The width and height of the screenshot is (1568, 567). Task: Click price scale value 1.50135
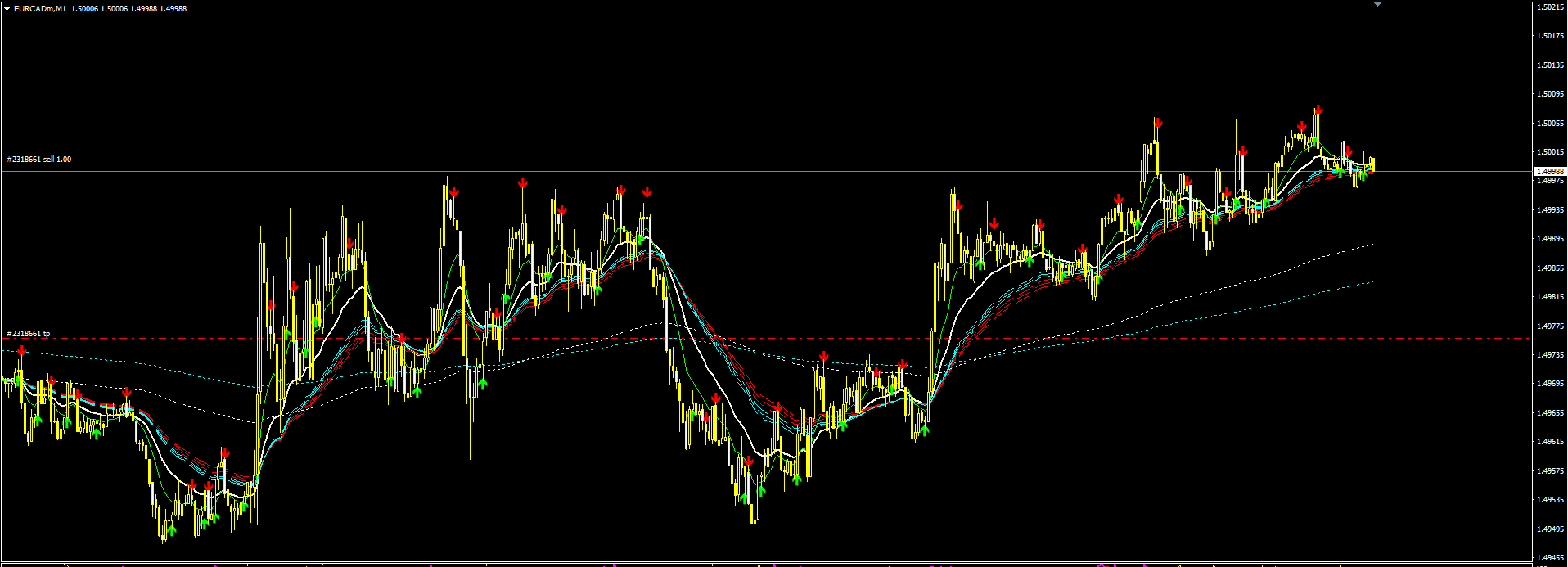[x=1550, y=65]
